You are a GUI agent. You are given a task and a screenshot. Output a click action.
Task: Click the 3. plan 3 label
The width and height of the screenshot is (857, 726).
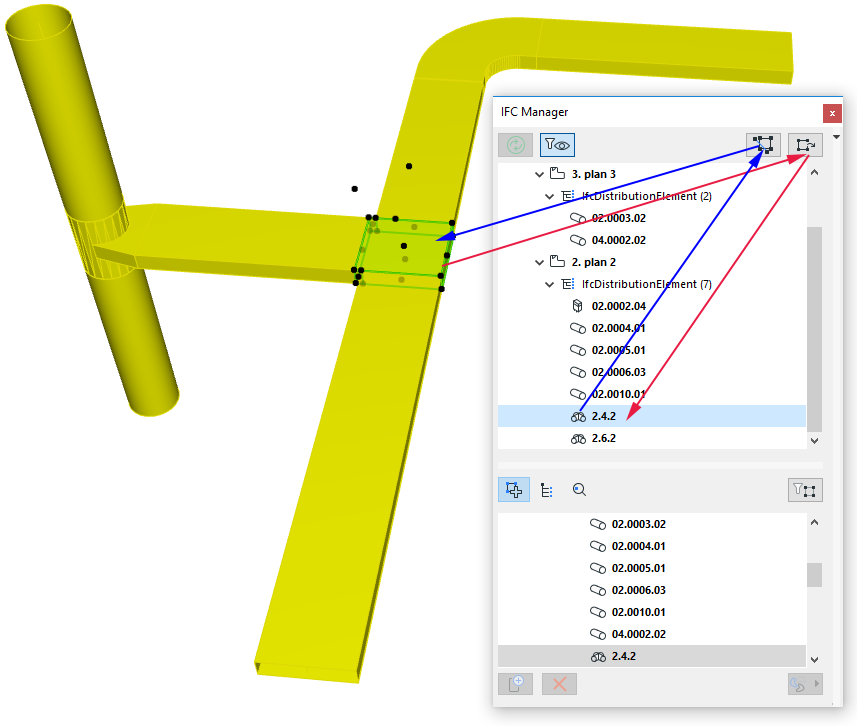click(594, 174)
